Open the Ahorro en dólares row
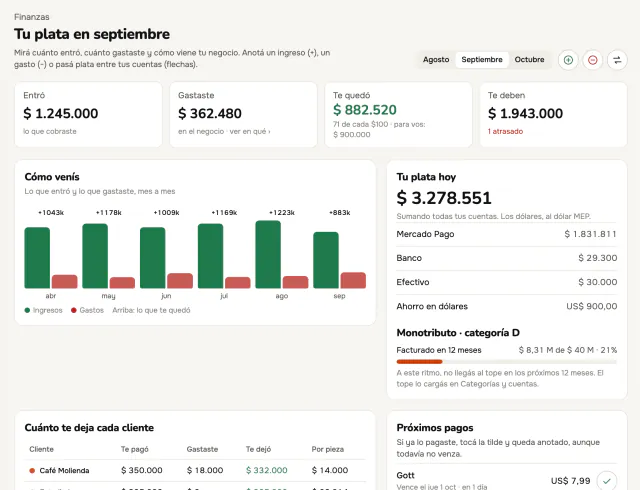The width and height of the screenshot is (640, 490). coord(507,306)
